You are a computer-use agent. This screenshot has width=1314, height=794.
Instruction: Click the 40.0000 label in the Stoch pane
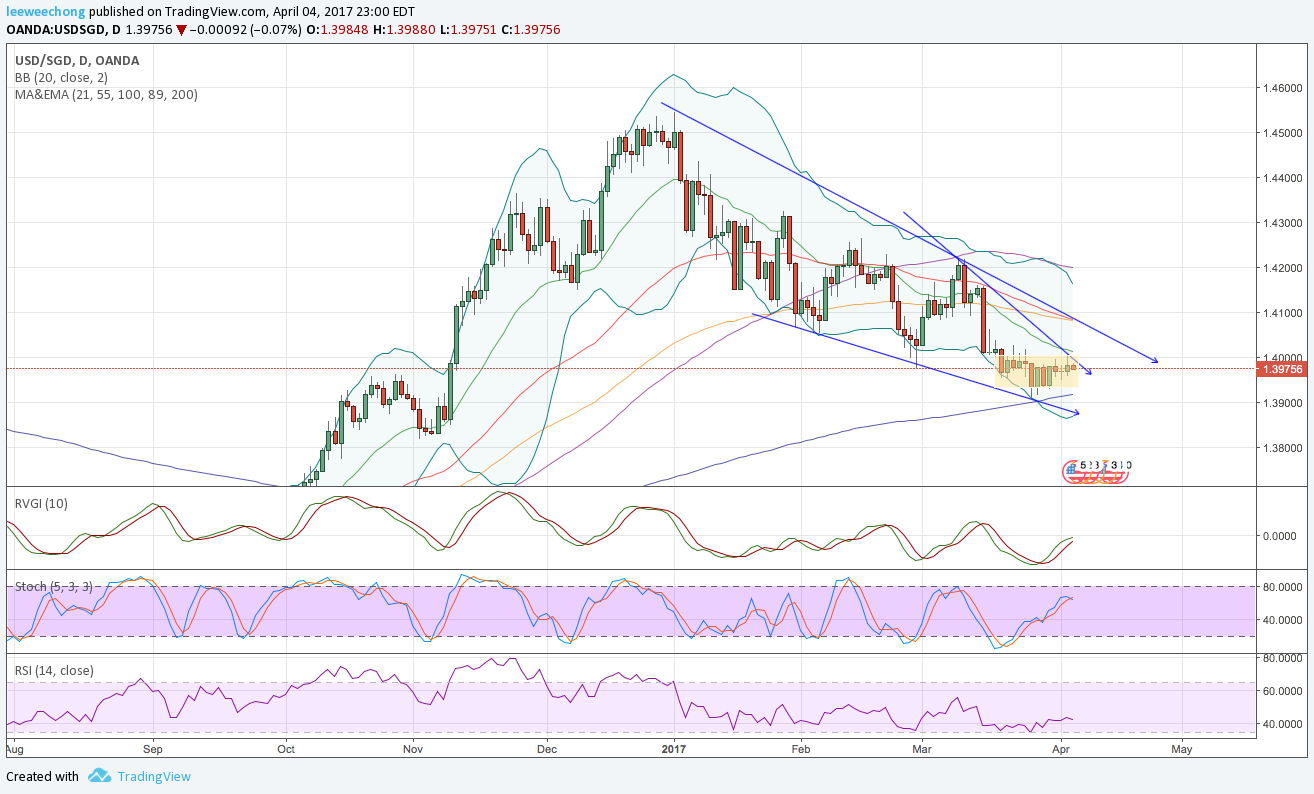1283,620
